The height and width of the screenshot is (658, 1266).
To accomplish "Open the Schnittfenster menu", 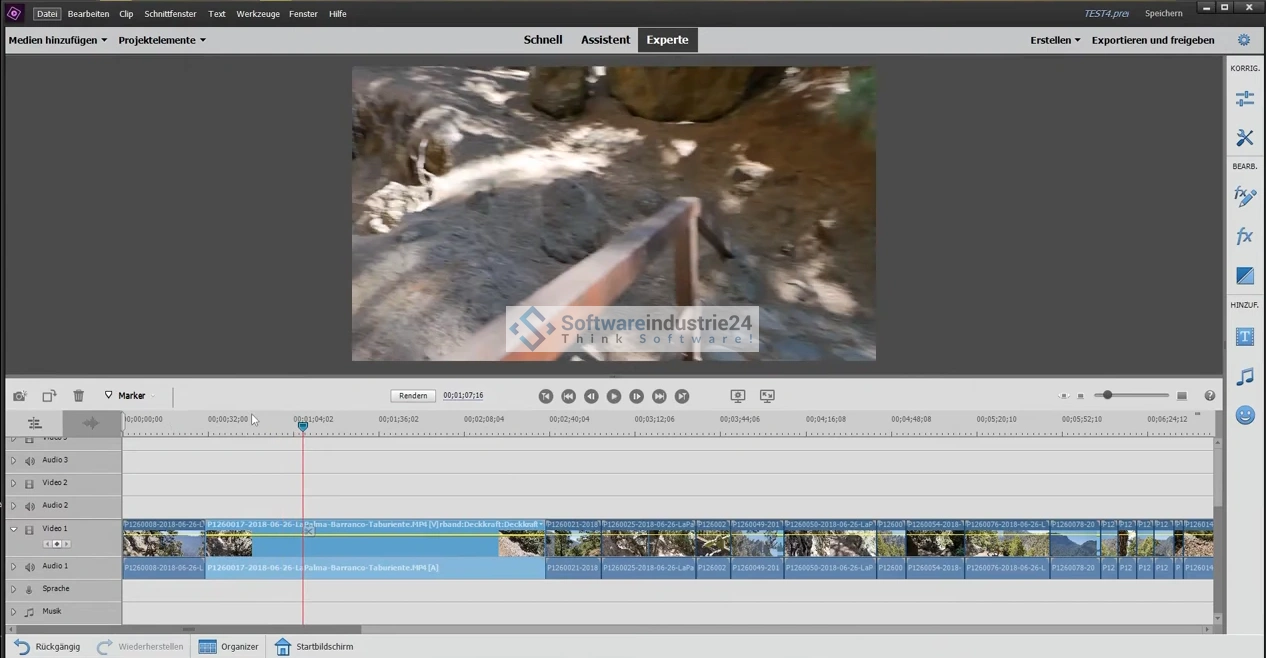I will click(x=170, y=14).
